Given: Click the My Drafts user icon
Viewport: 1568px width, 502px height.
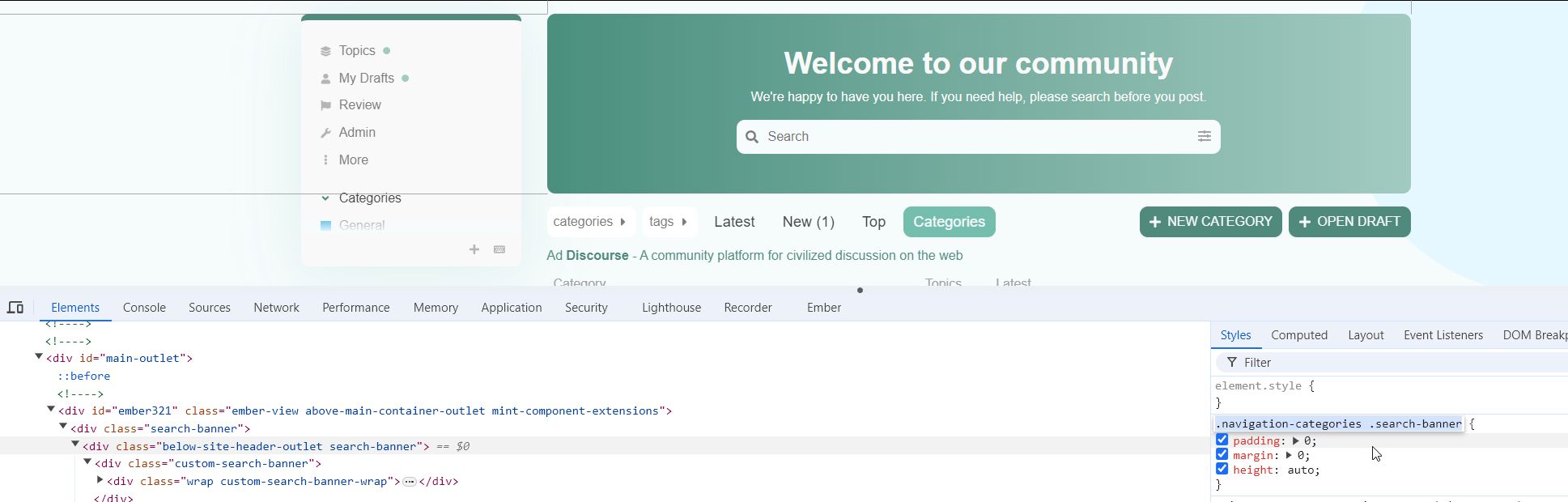Looking at the screenshot, I should pyautogui.click(x=325, y=79).
